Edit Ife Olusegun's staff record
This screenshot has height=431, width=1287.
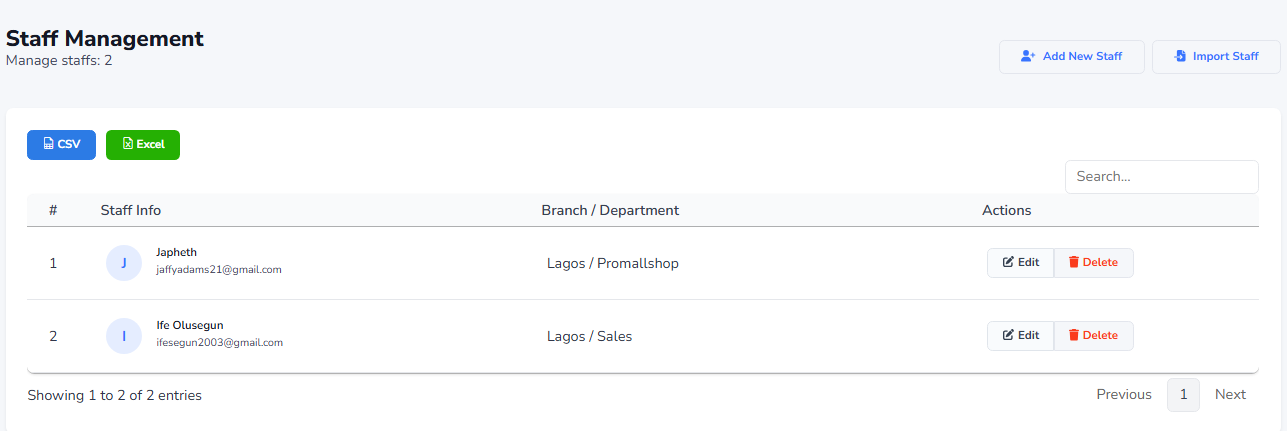click(x=1020, y=336)
